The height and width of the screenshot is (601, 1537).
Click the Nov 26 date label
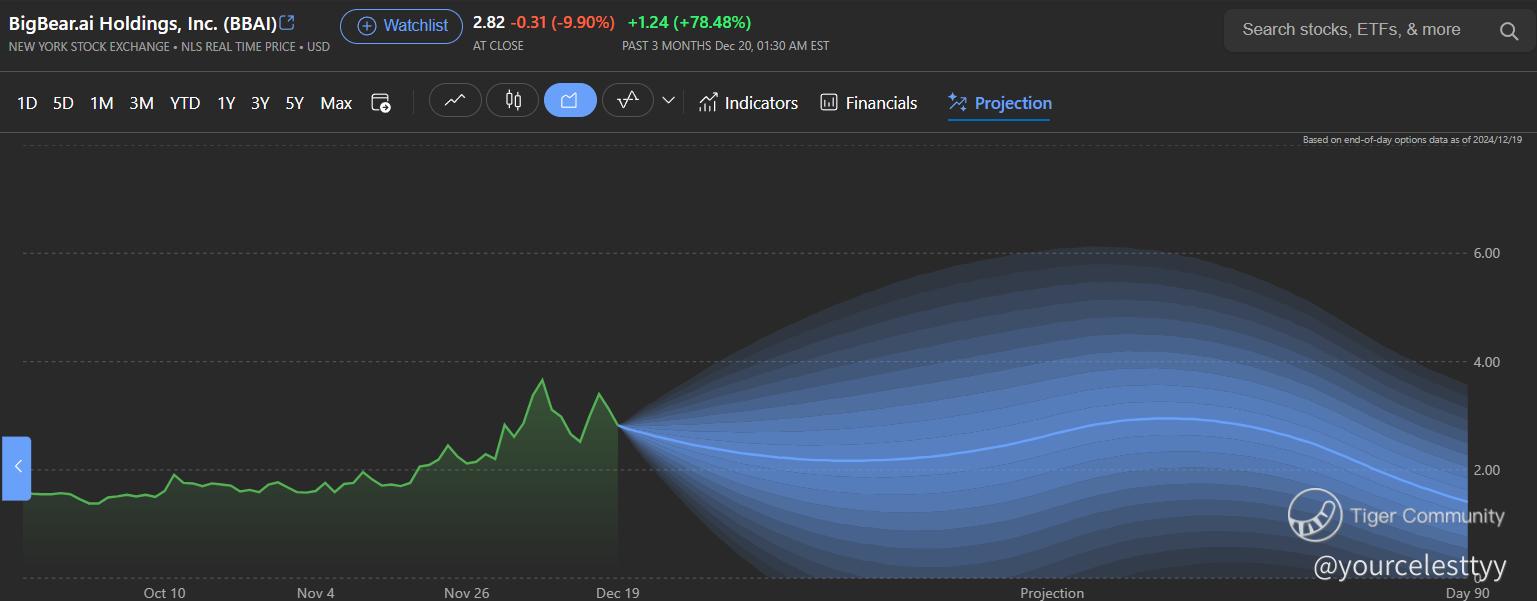(x=467, y=593)
